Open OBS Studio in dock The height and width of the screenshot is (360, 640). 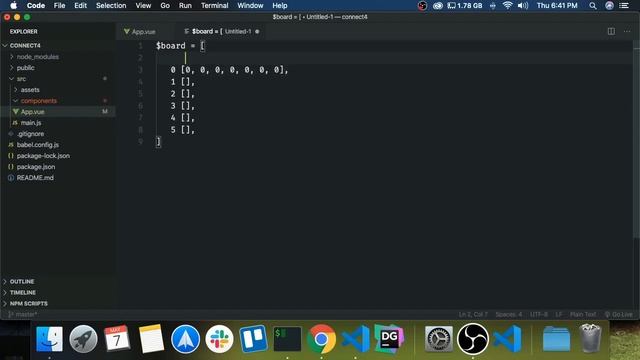(x=473, y=339)
